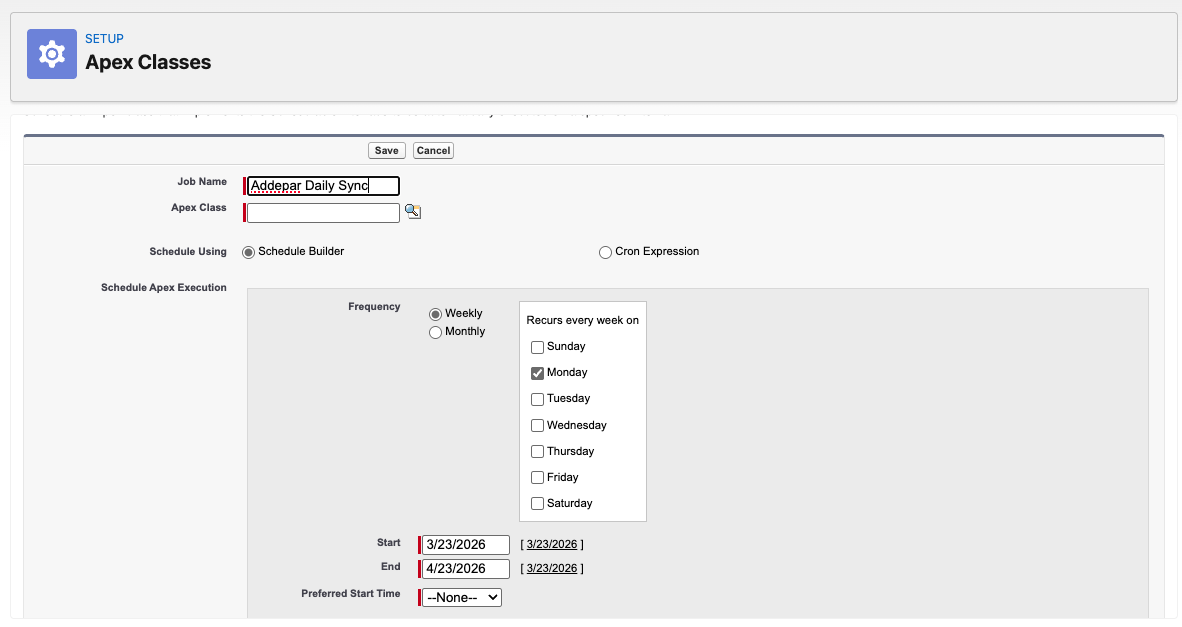Check the Tuesday checkbox
This screenshot has width=1182, height=627.
[537, 399]
